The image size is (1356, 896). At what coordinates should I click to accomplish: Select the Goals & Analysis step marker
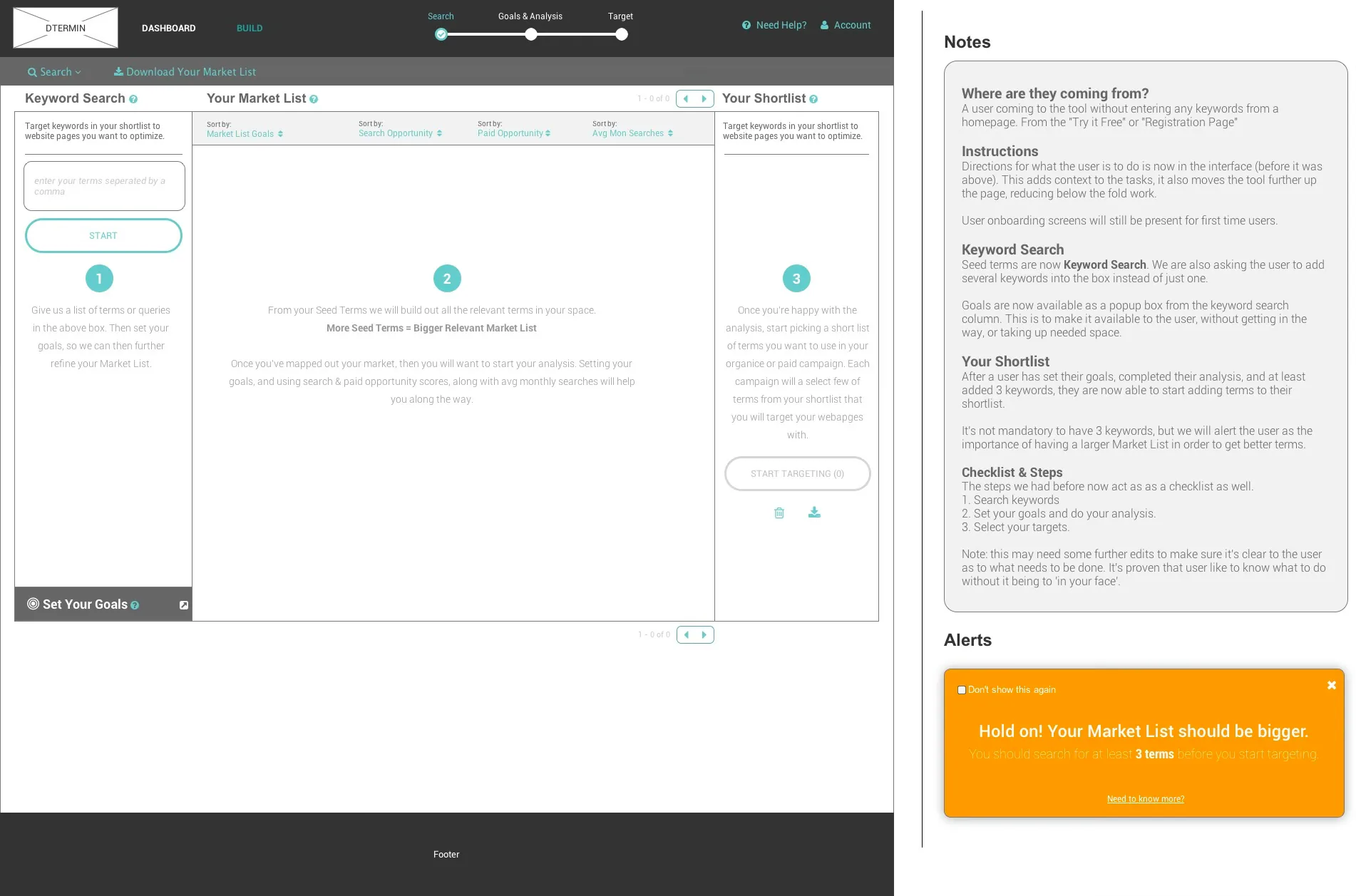[531, 34]
